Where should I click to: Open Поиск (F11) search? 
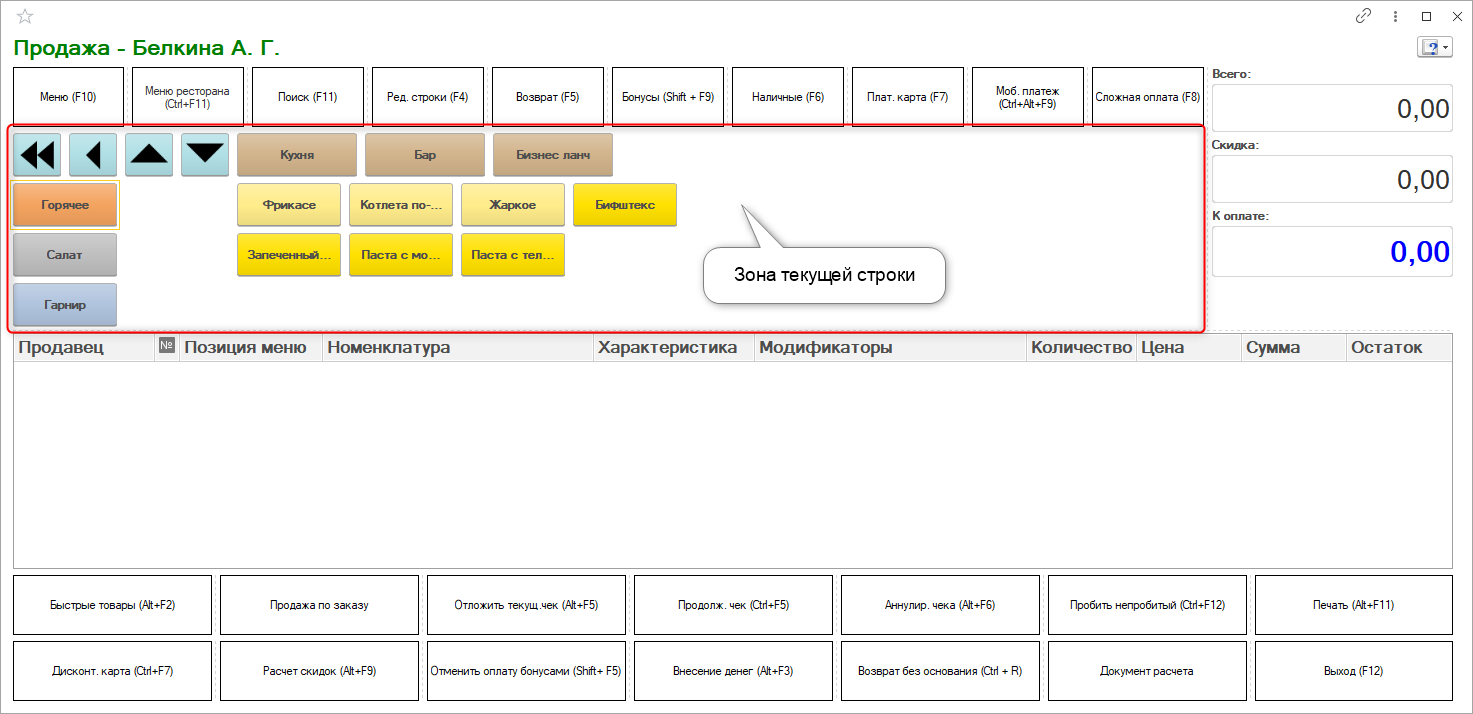(x=308, y=97)
